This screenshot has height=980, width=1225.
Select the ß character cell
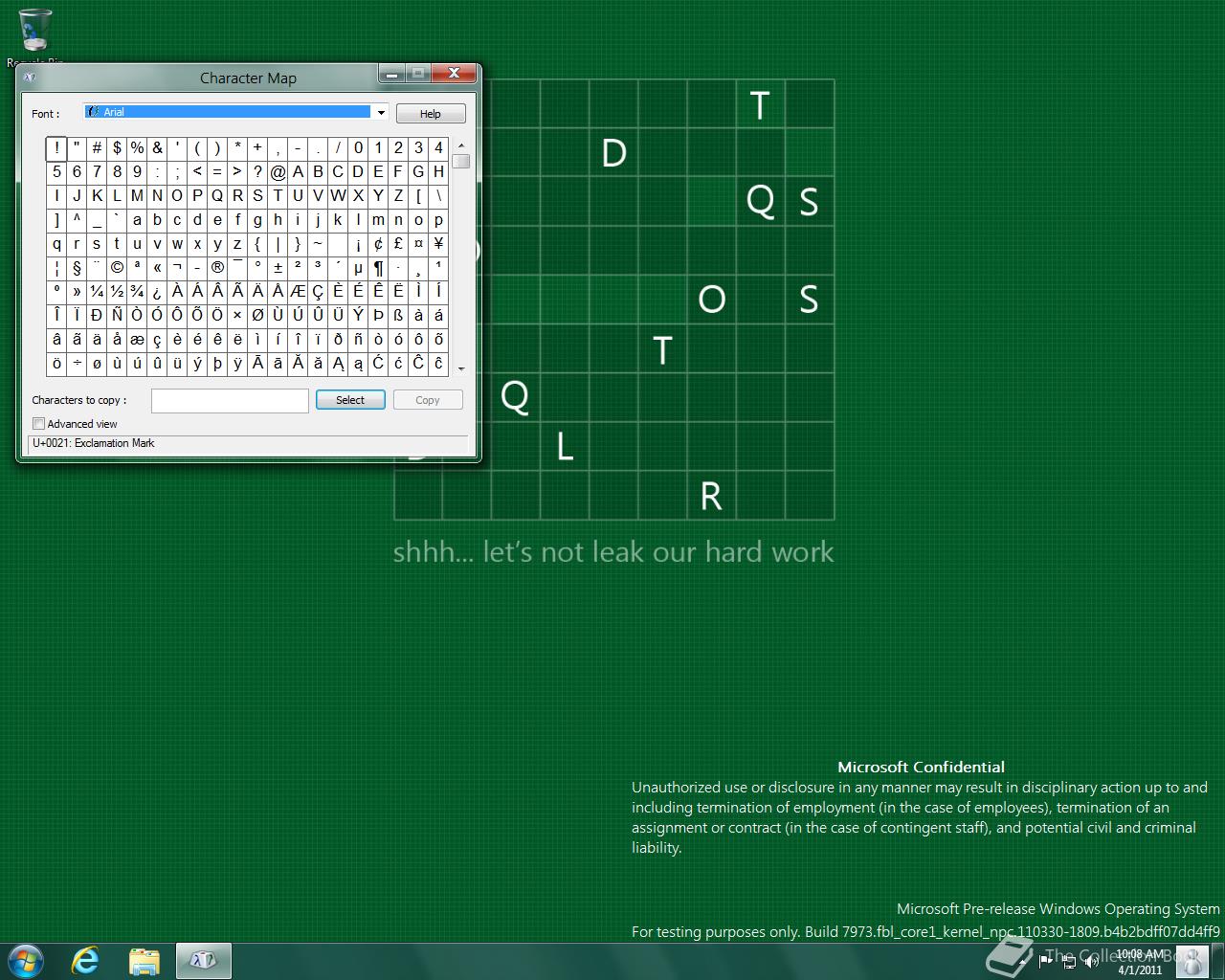pos(398,315)
